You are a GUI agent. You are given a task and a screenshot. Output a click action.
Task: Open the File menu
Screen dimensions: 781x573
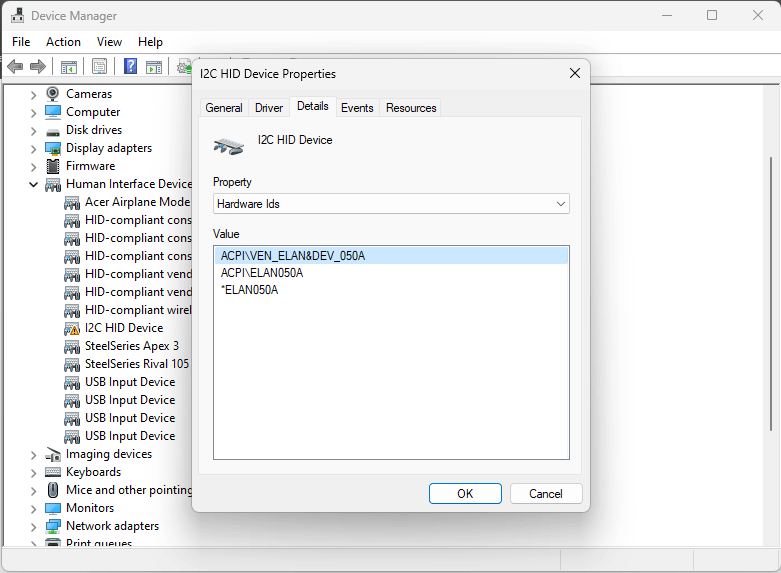(x=21, y=42)
